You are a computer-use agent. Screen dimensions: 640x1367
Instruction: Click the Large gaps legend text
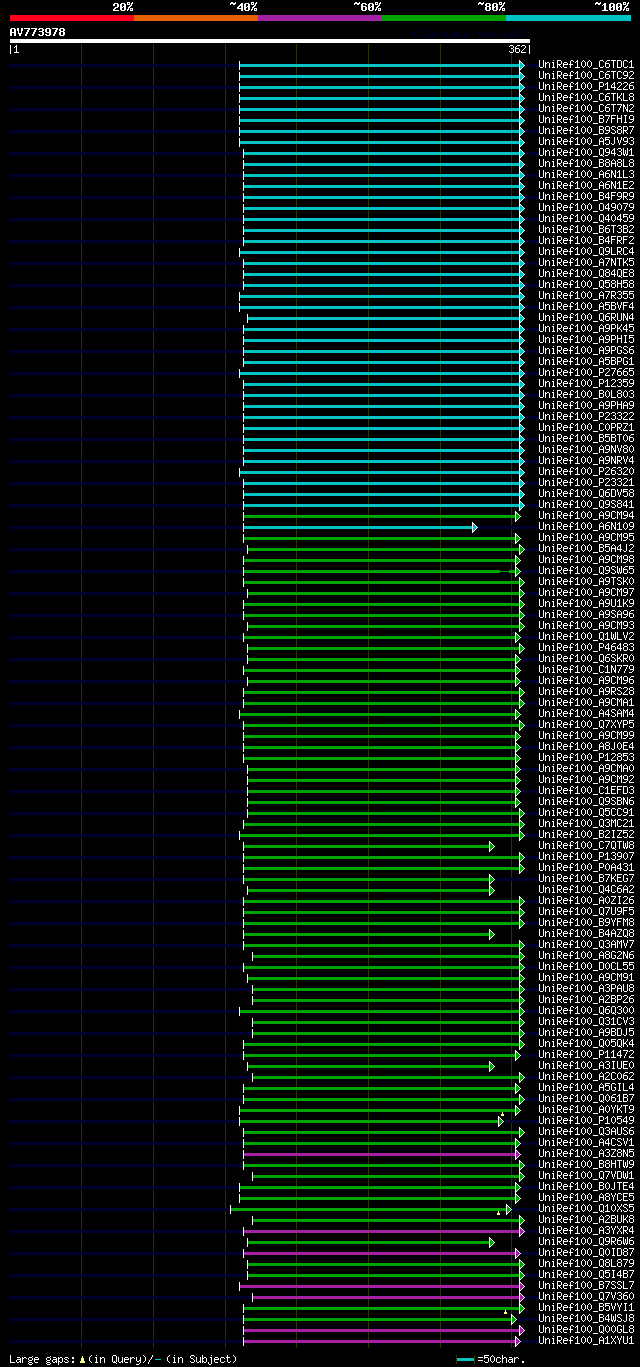pos(124,1359)
